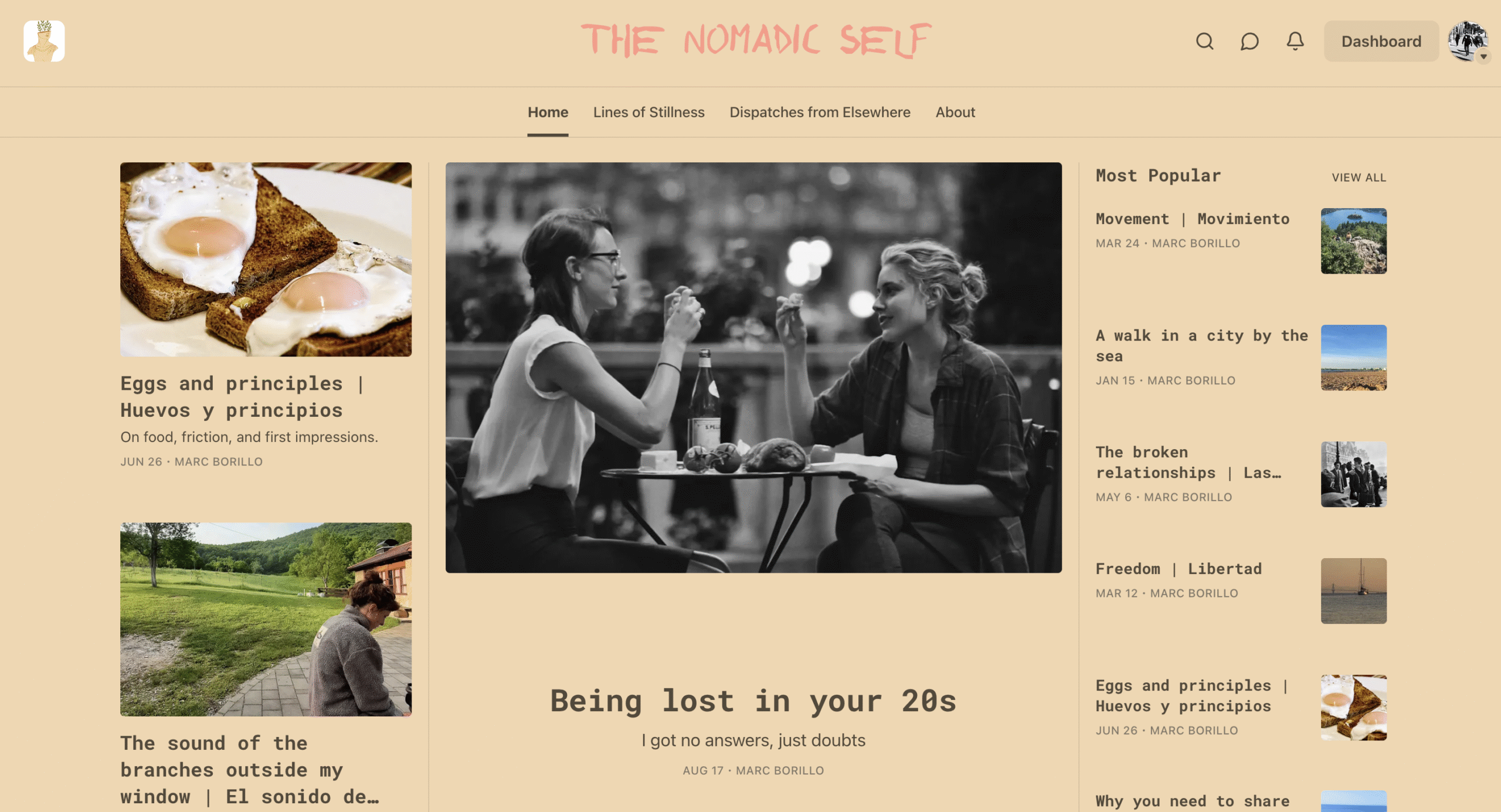
Task: Click The Nomadic Self title logo
Action: (755, 40)
